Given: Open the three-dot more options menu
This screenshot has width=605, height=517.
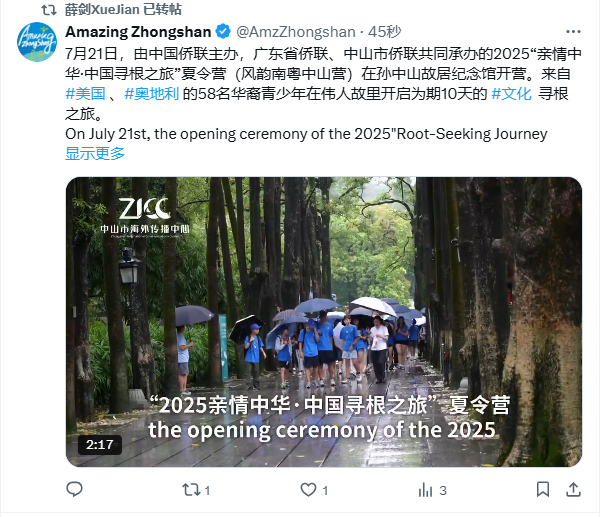Looking at the screenshot, I should click(x=573, y=32).
